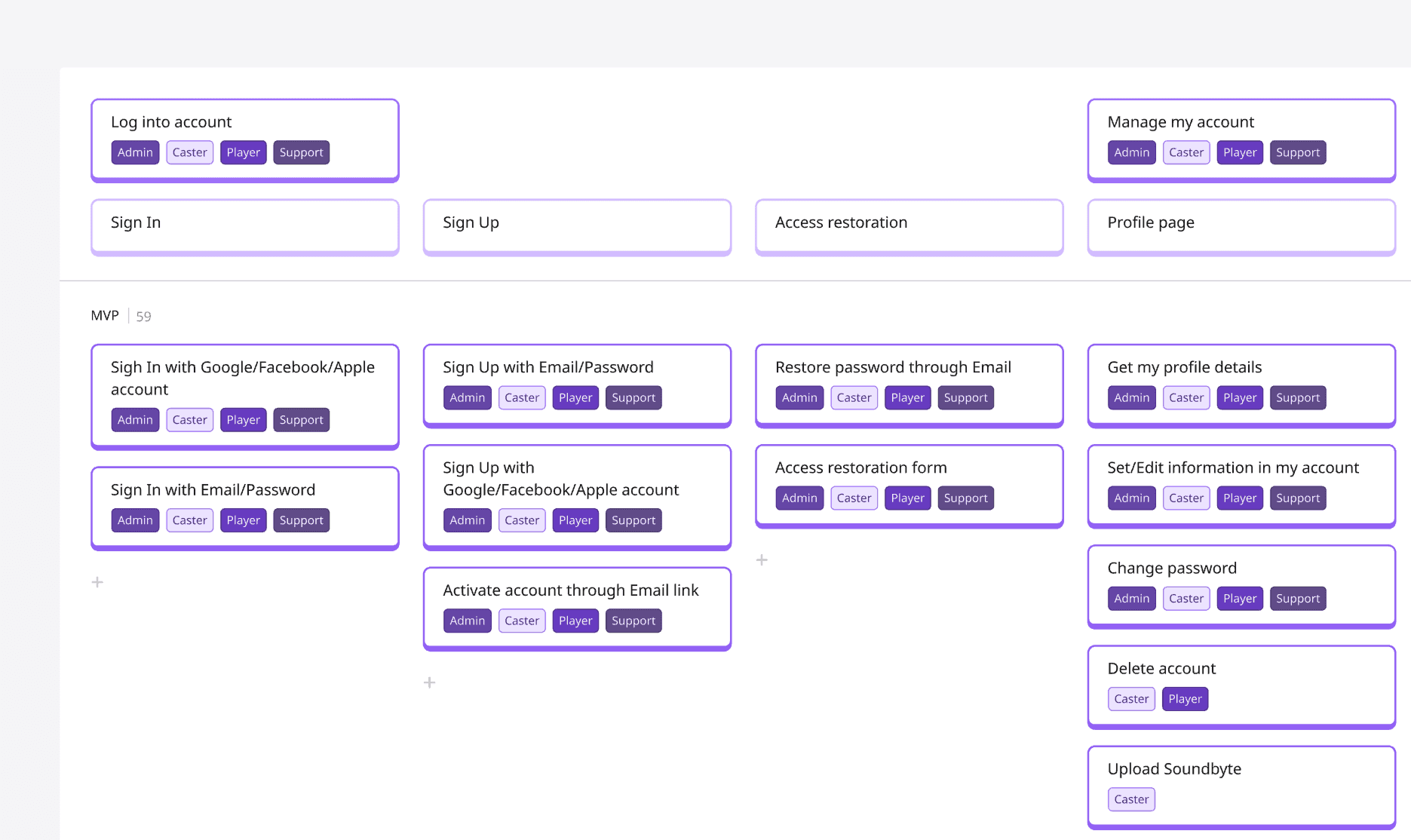
Task: Add a card below Activate account through Email link
Action: (430, 682)
